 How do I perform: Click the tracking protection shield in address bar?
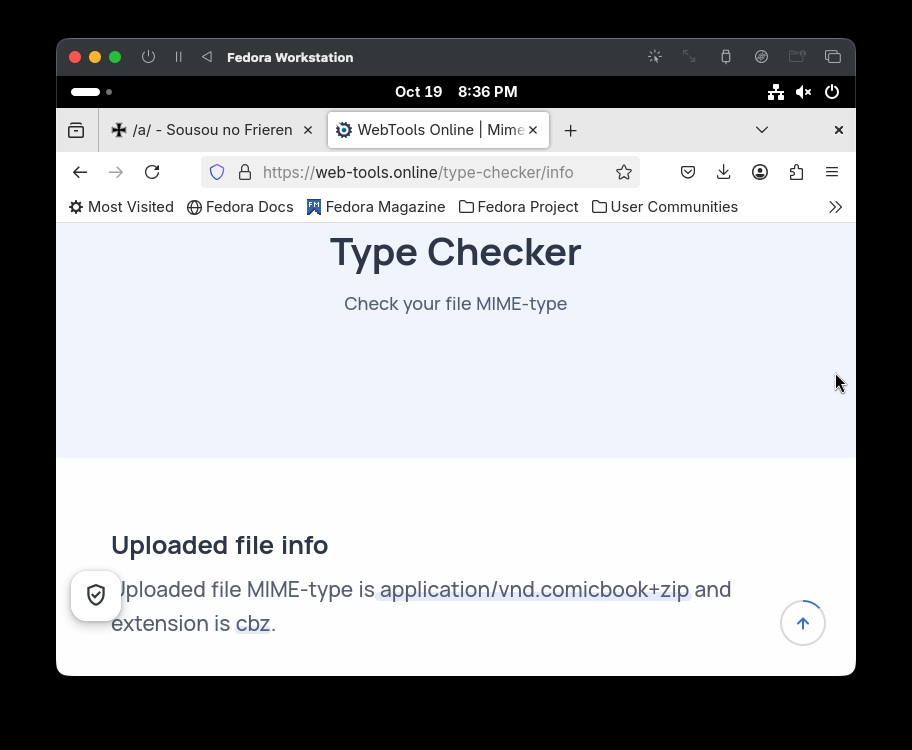[x=217, y=172]
